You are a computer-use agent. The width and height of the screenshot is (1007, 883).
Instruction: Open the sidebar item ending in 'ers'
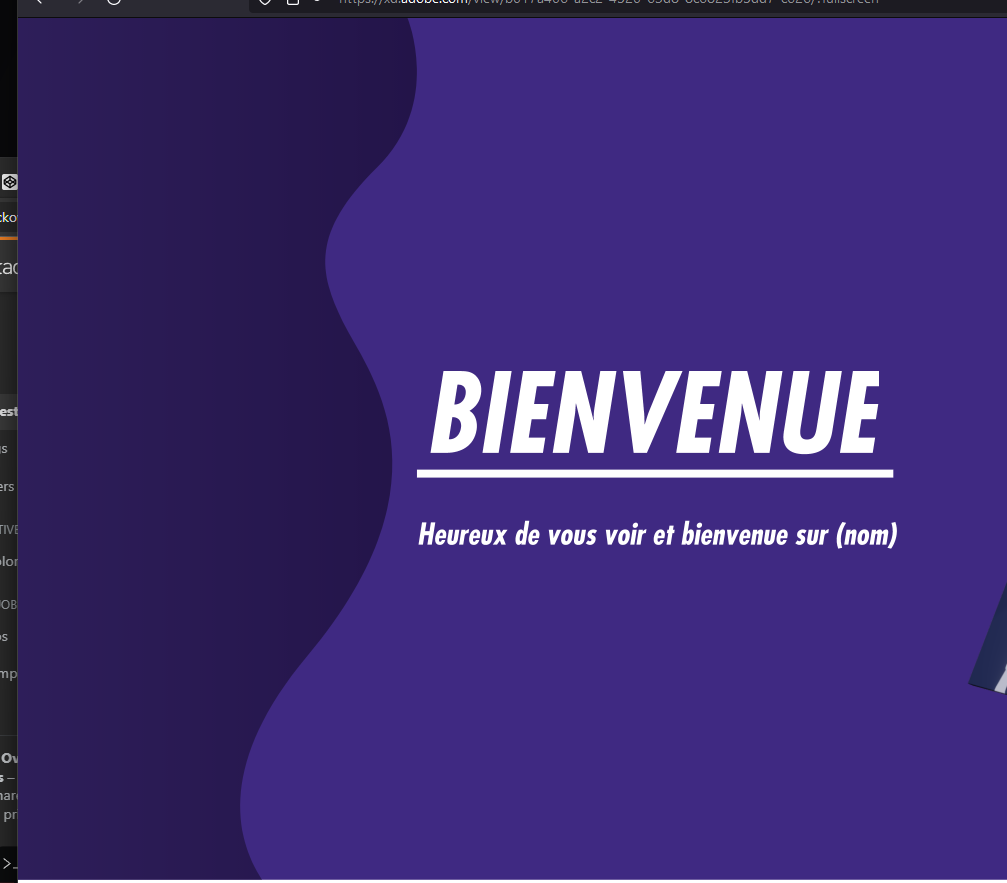coord(7,487)
